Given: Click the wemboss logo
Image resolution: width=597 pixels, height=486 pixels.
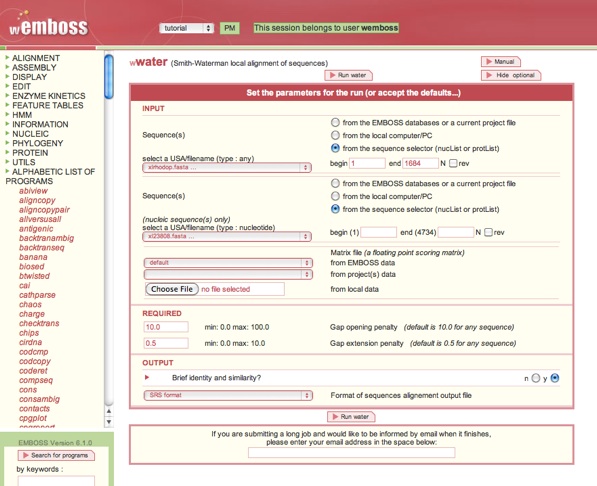Looking at the screenshot, I should tap(49, 26).
